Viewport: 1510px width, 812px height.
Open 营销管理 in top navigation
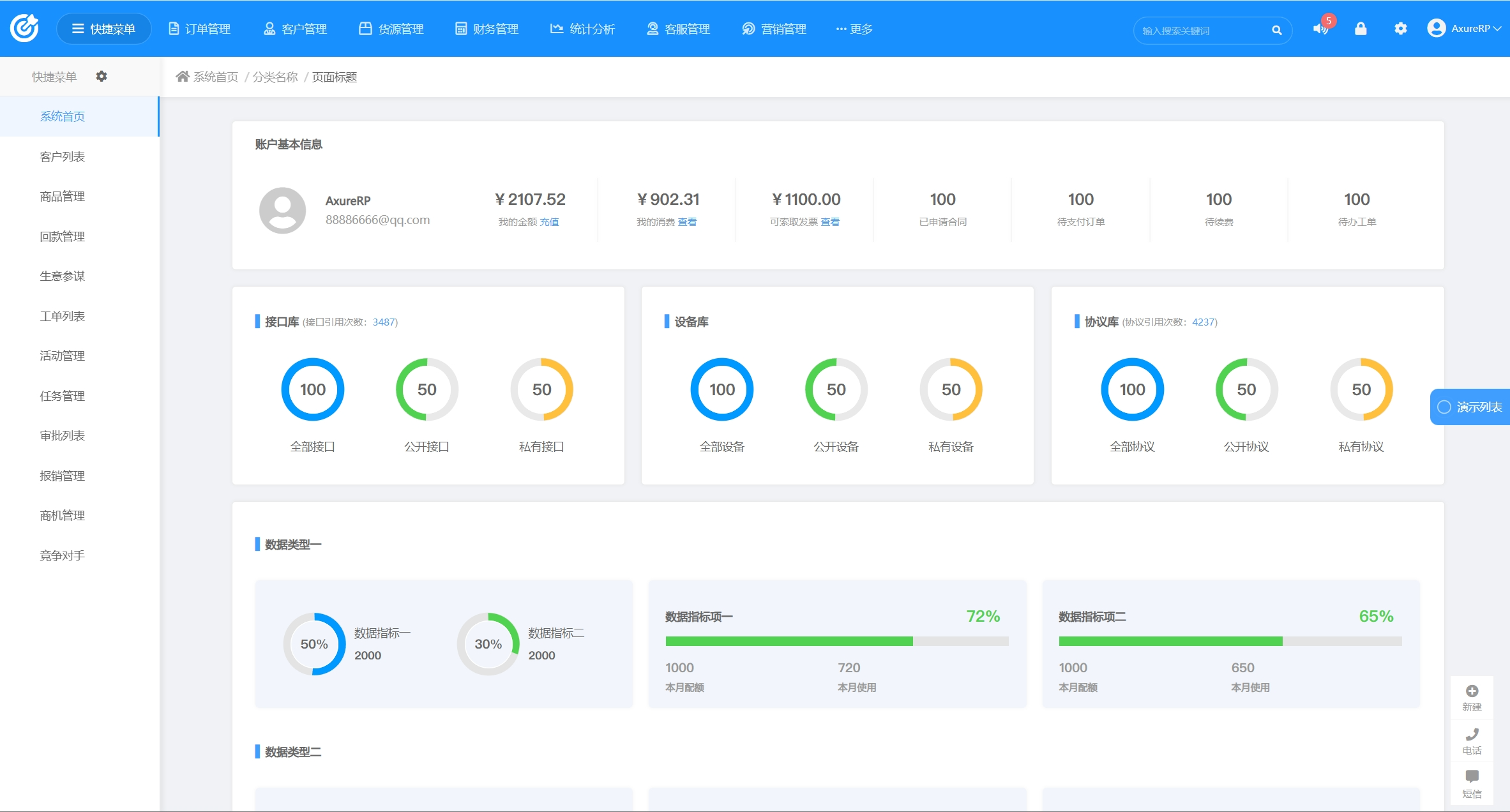(774, 29)
